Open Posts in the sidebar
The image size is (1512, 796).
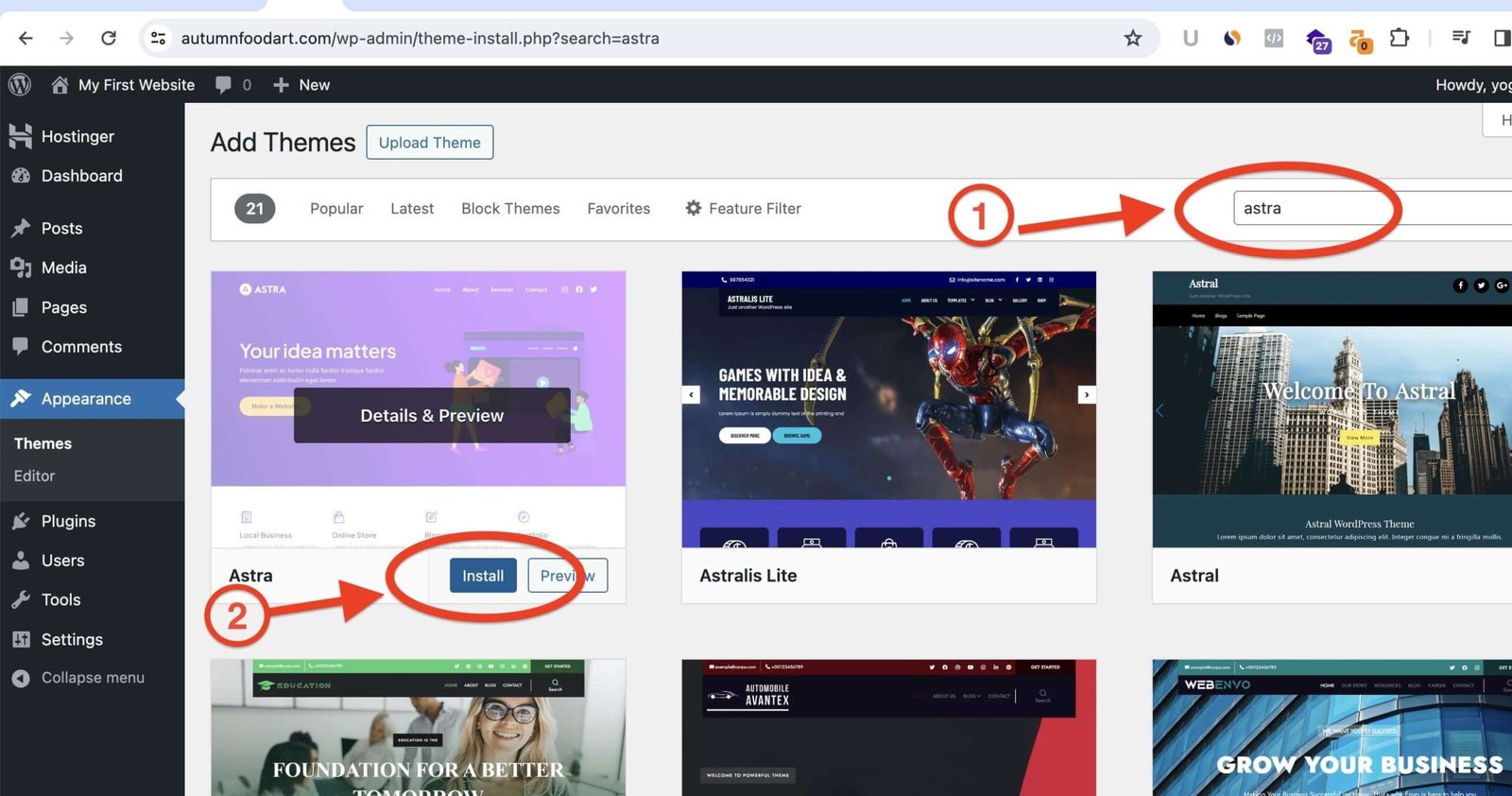(92, 228)
